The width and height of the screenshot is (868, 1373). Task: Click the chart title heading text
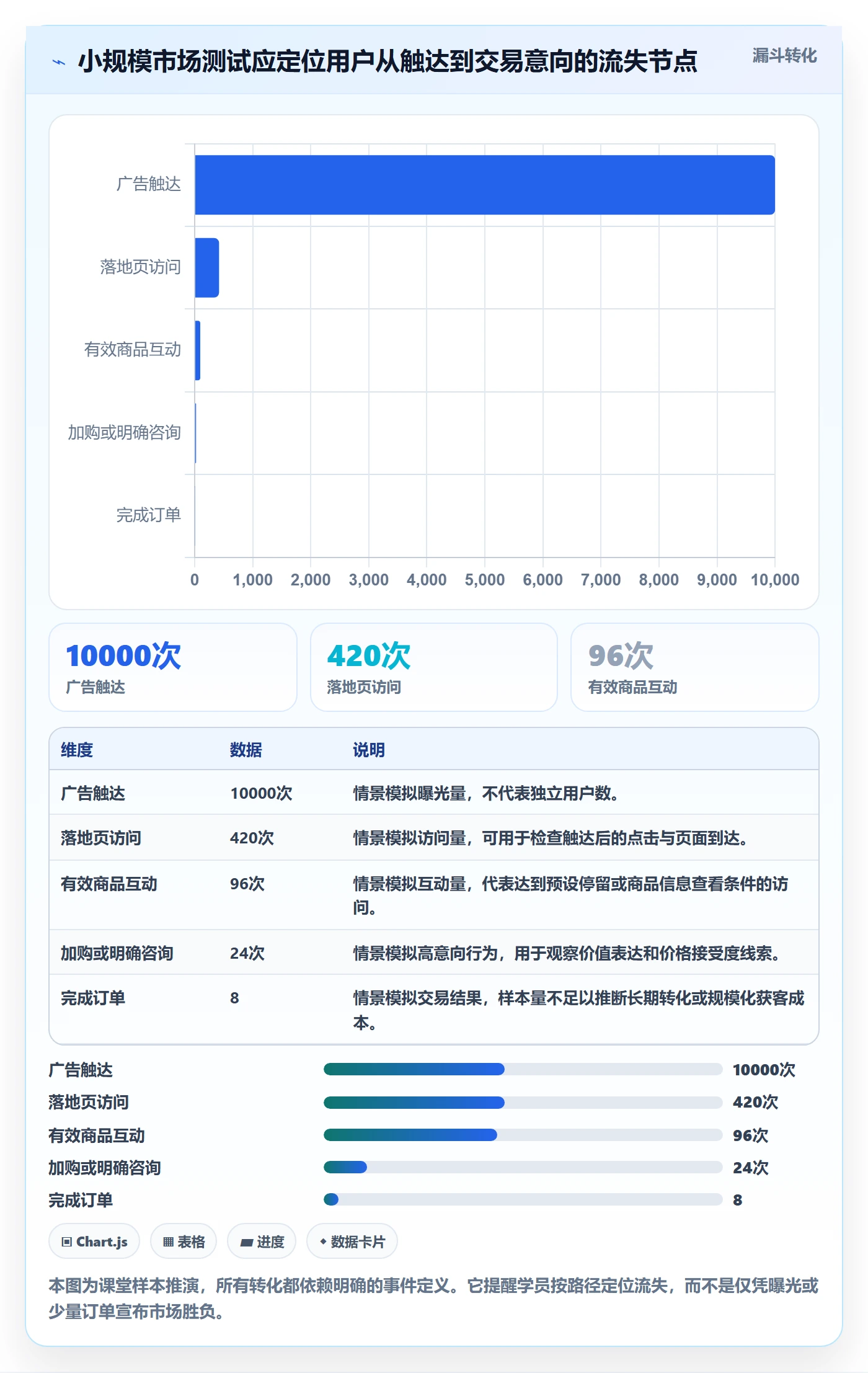pos(387,61)
